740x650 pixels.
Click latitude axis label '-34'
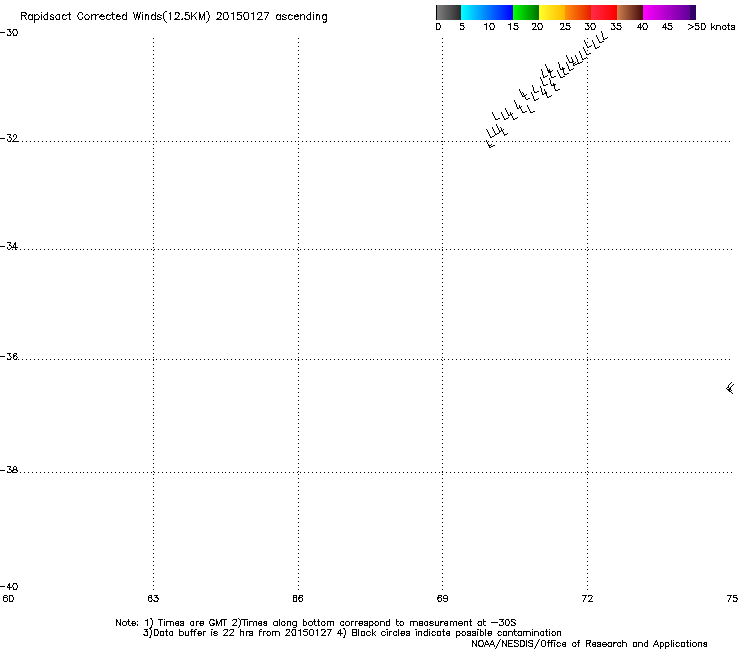point(9,246)
